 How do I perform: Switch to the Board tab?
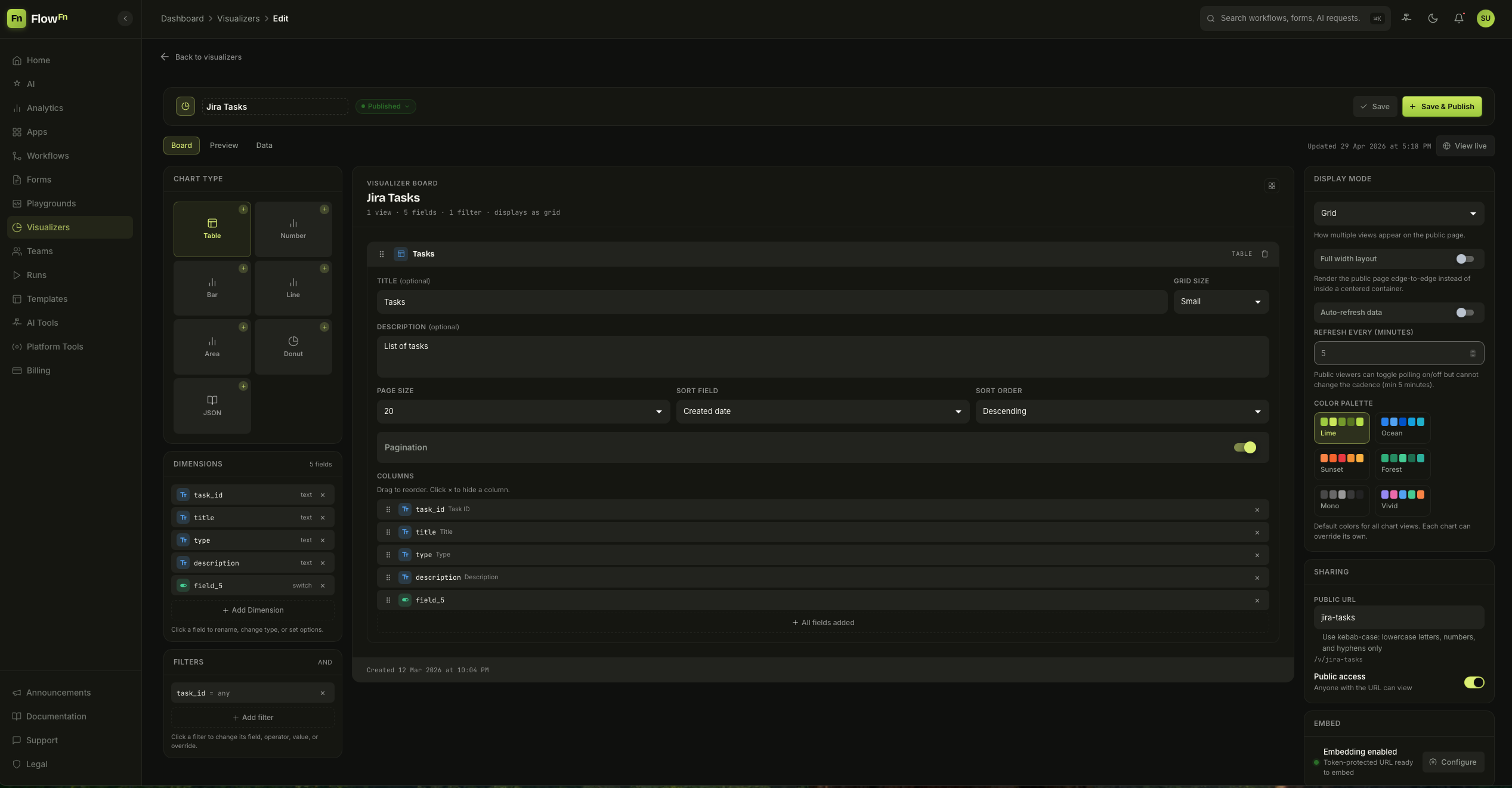181,146
